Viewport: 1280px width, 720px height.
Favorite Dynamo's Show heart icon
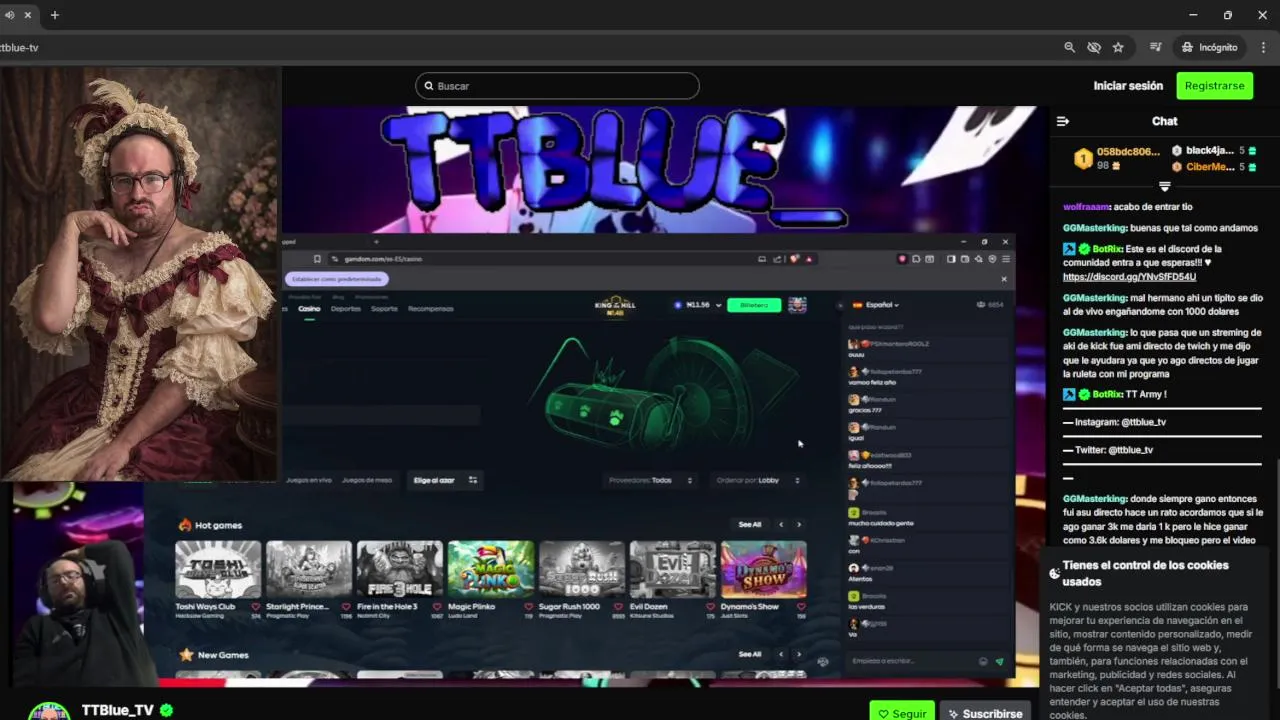pos(802,606)
